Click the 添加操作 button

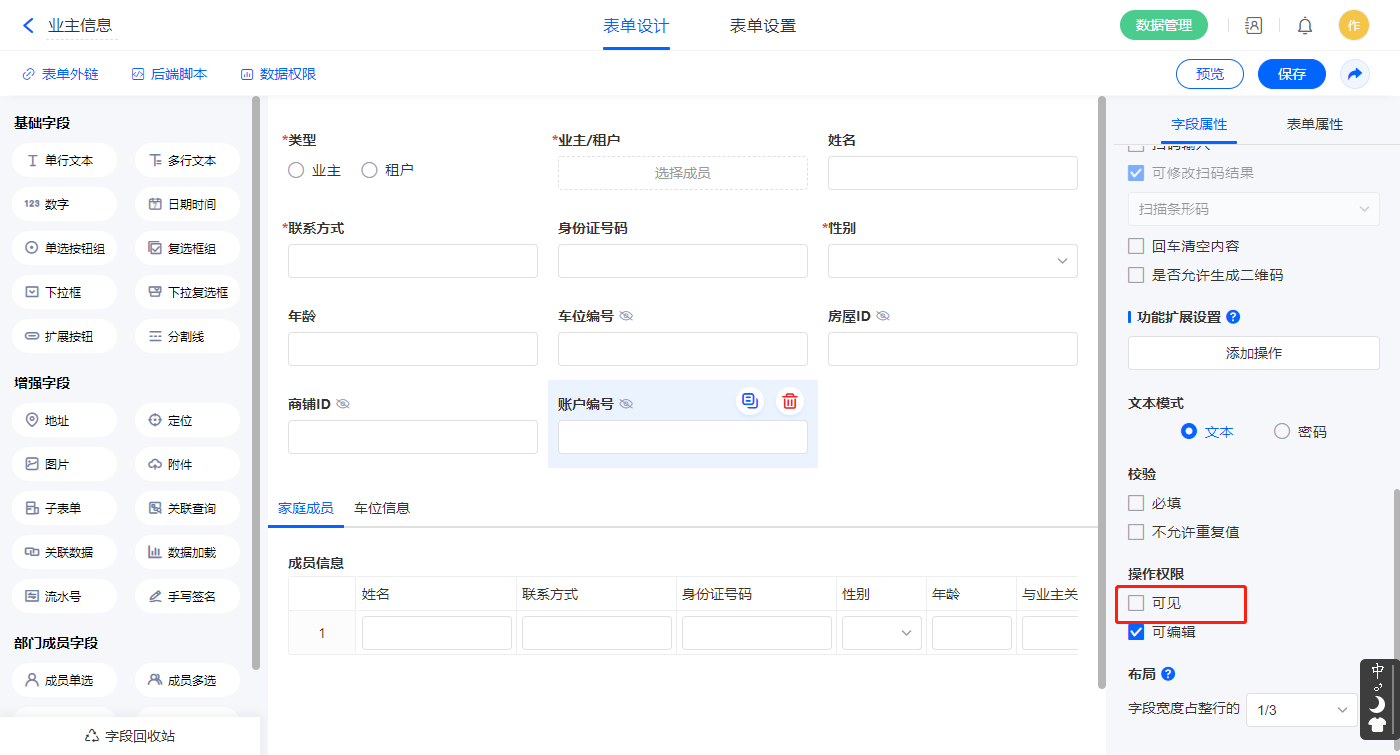coord(1253,353)
